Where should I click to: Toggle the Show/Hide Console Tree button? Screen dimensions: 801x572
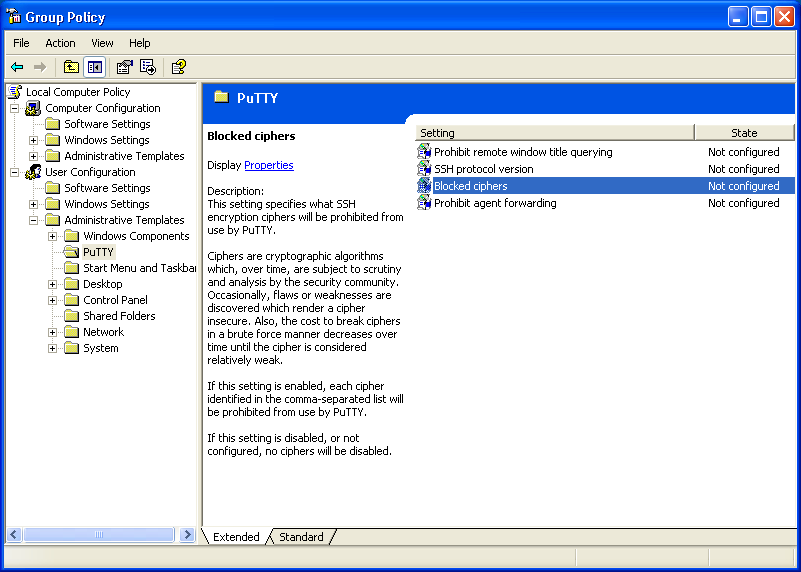coord(94,67)
